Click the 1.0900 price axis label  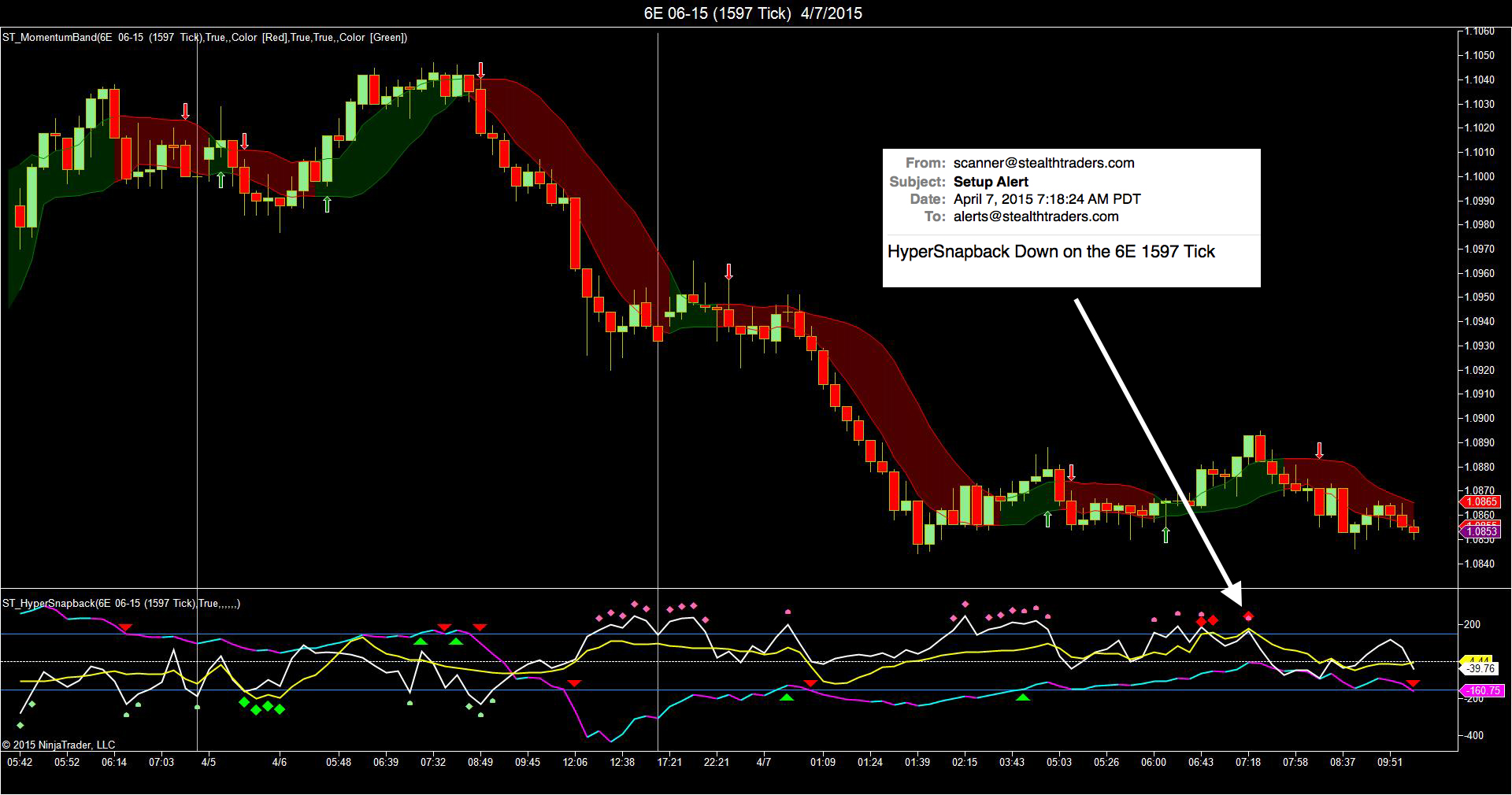point(1479,418)
